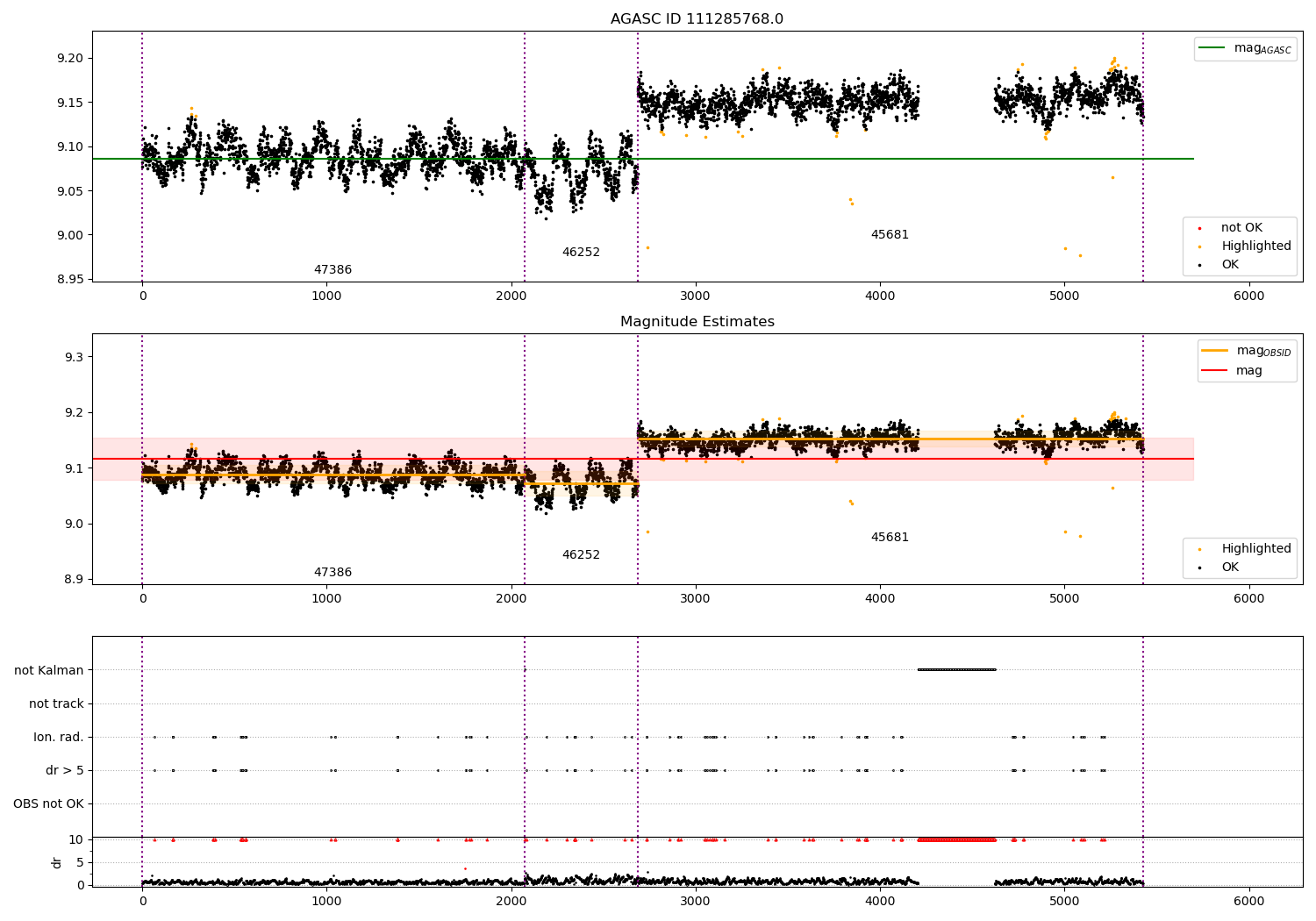Click the 3000 x-tick under the top plot

[696, 296]
